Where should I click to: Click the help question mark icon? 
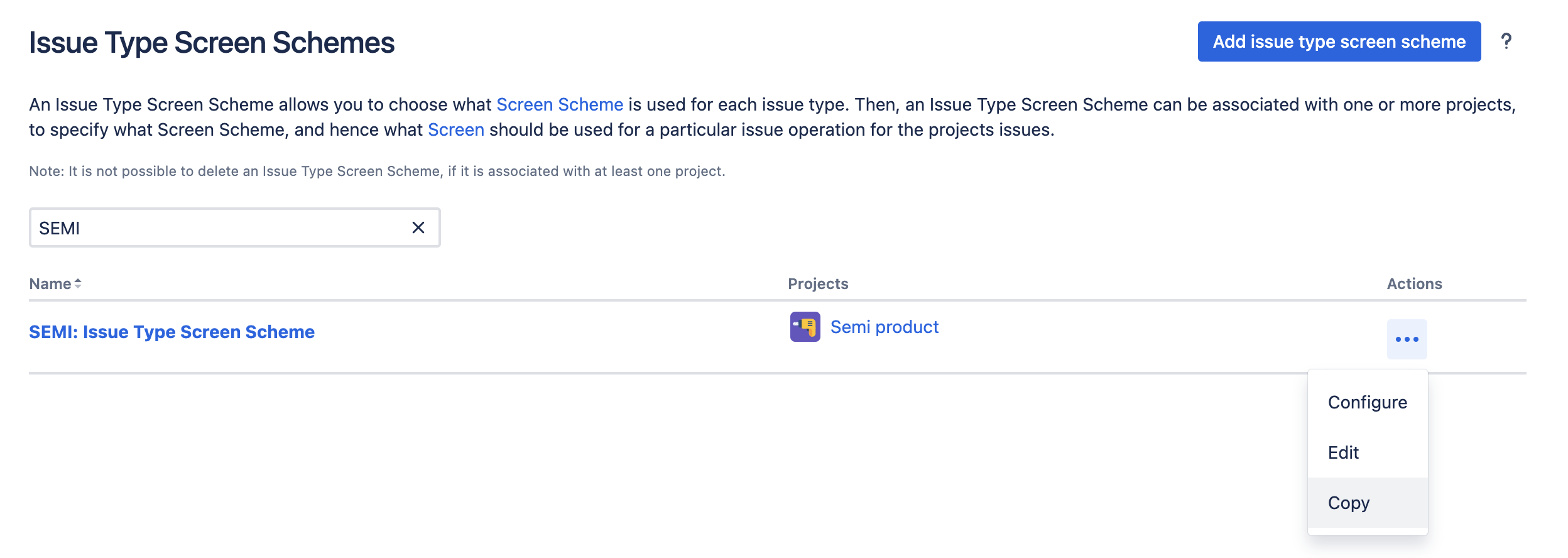[x=1506, y=41]
